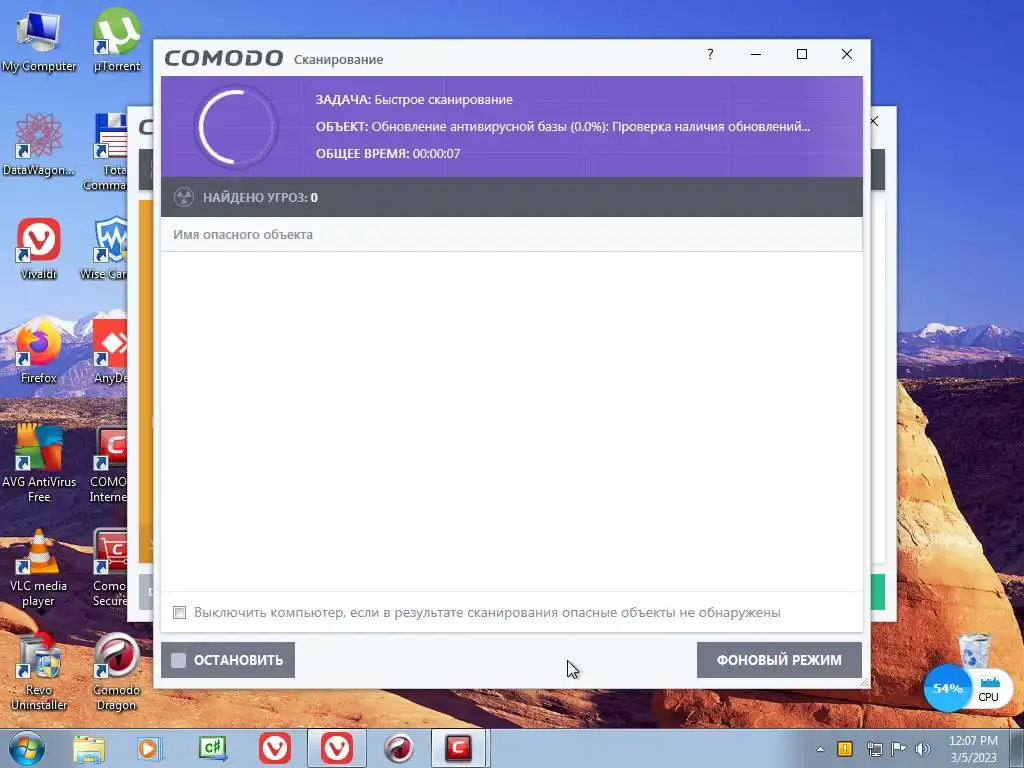1024x768 pixels.
Task: Click the НАЙДЕНО УГРОЗ threat counter bar
Action: click(511, 197)
